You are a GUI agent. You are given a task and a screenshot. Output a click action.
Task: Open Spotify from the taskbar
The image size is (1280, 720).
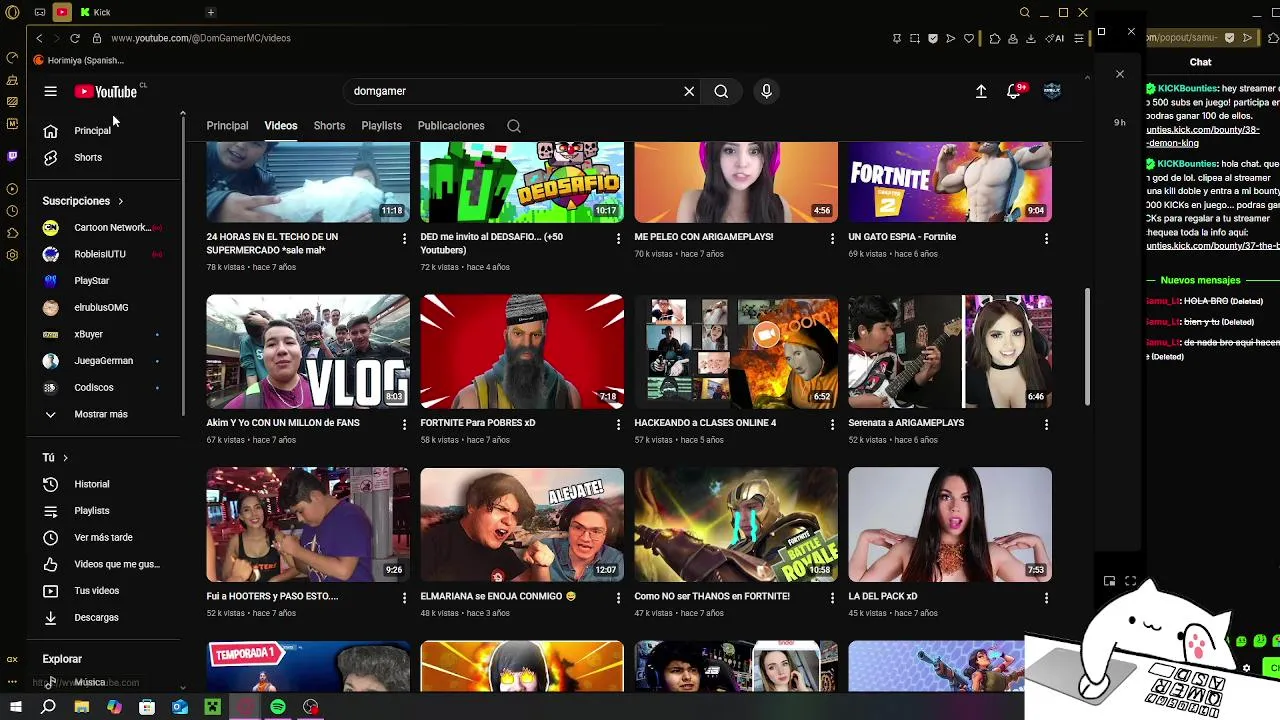[278, 707]
